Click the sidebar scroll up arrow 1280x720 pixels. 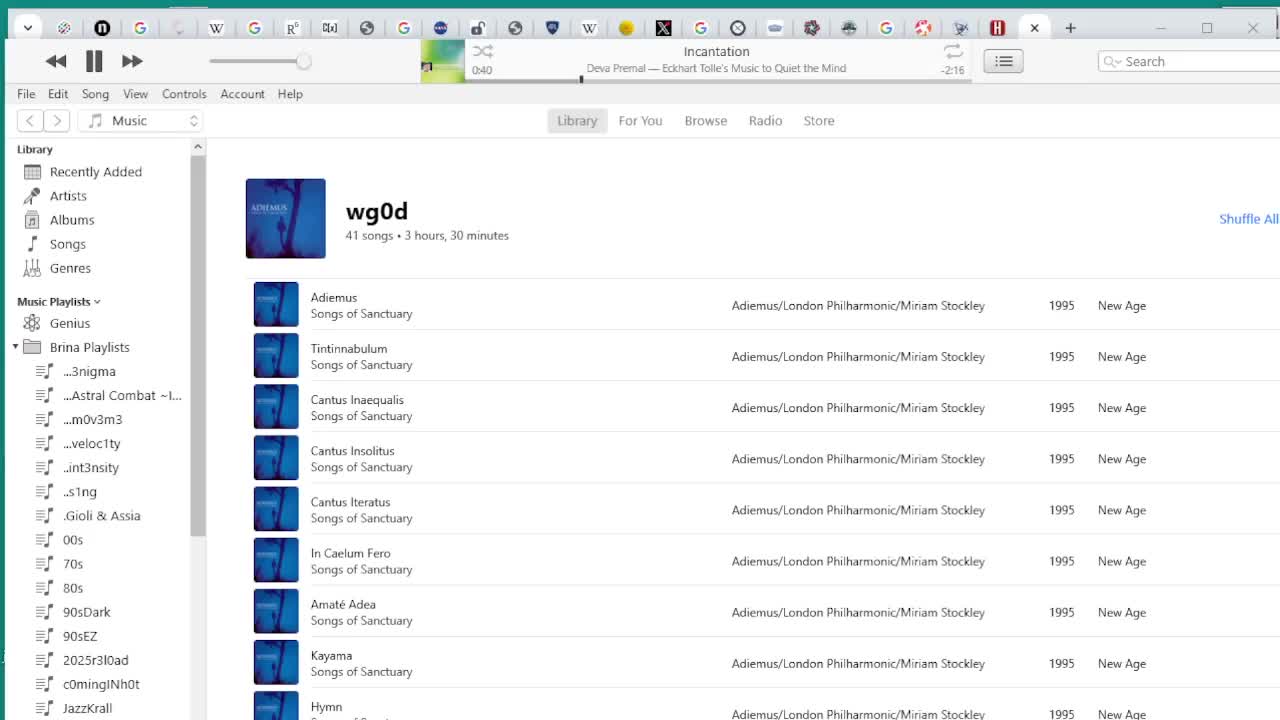point(198,147)
